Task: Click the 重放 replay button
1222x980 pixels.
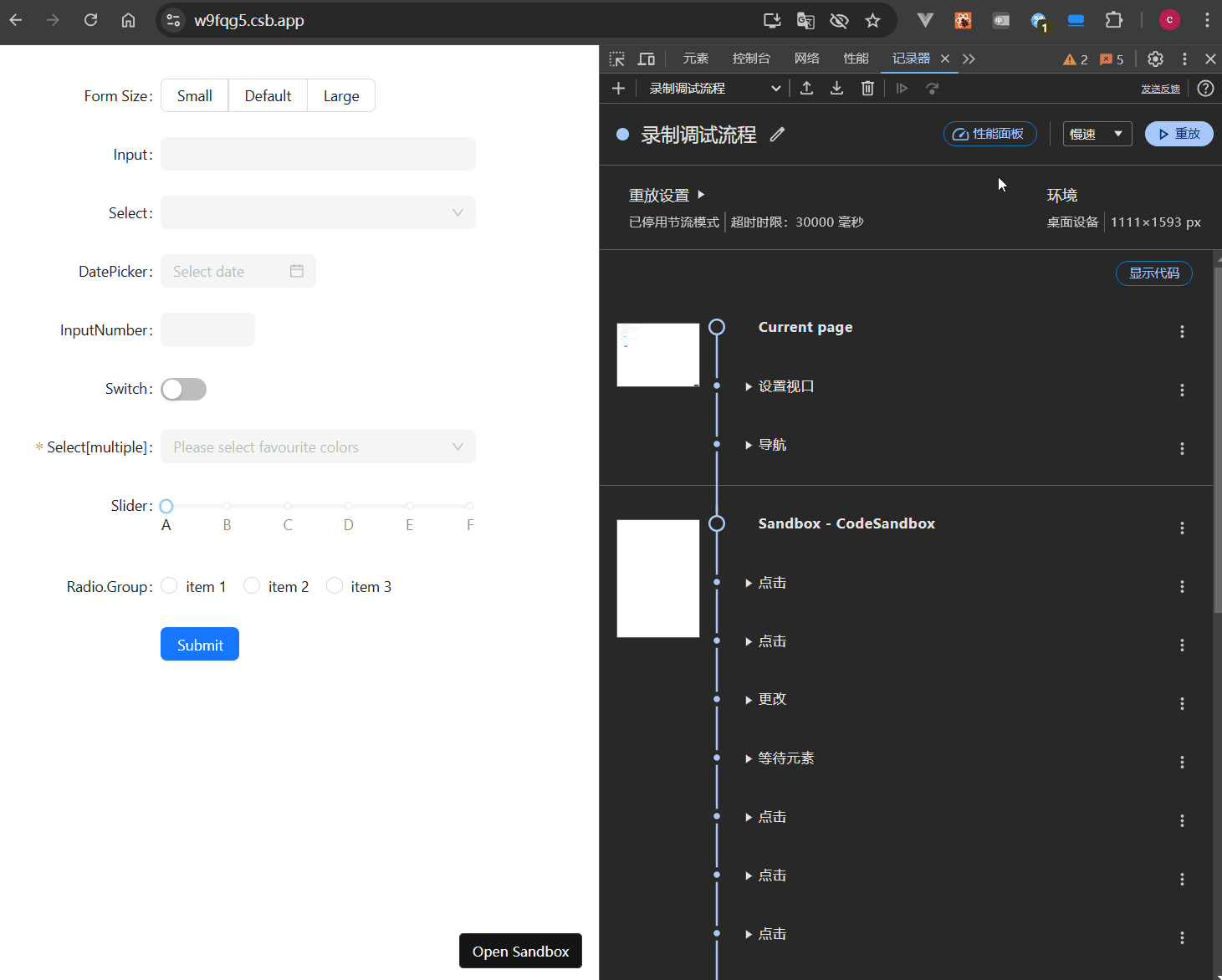Action: (x=1179, y=134)
